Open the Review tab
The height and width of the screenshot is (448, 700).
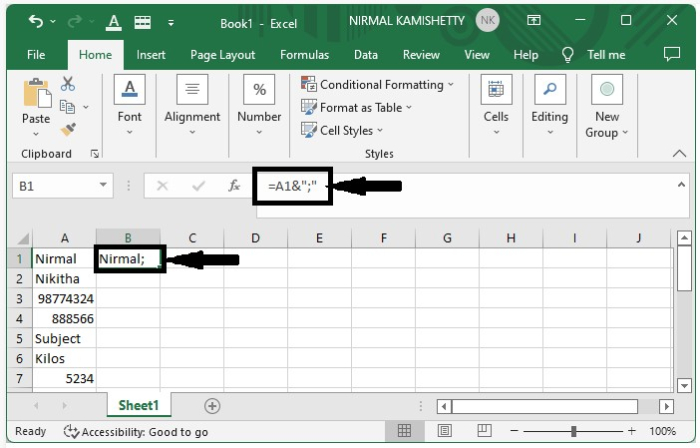[421, 55]
